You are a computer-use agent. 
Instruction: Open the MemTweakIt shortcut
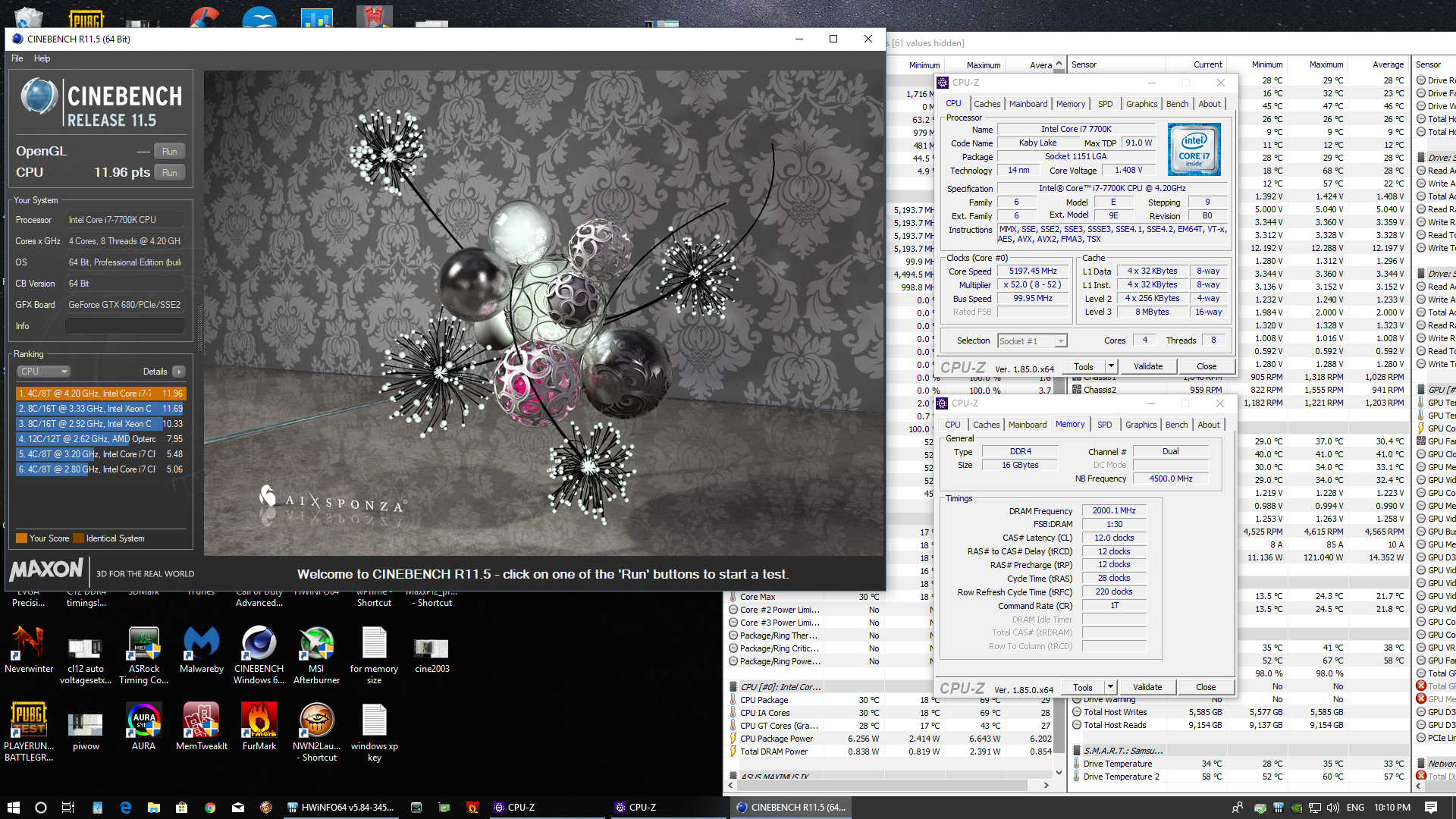click(201, 726)
